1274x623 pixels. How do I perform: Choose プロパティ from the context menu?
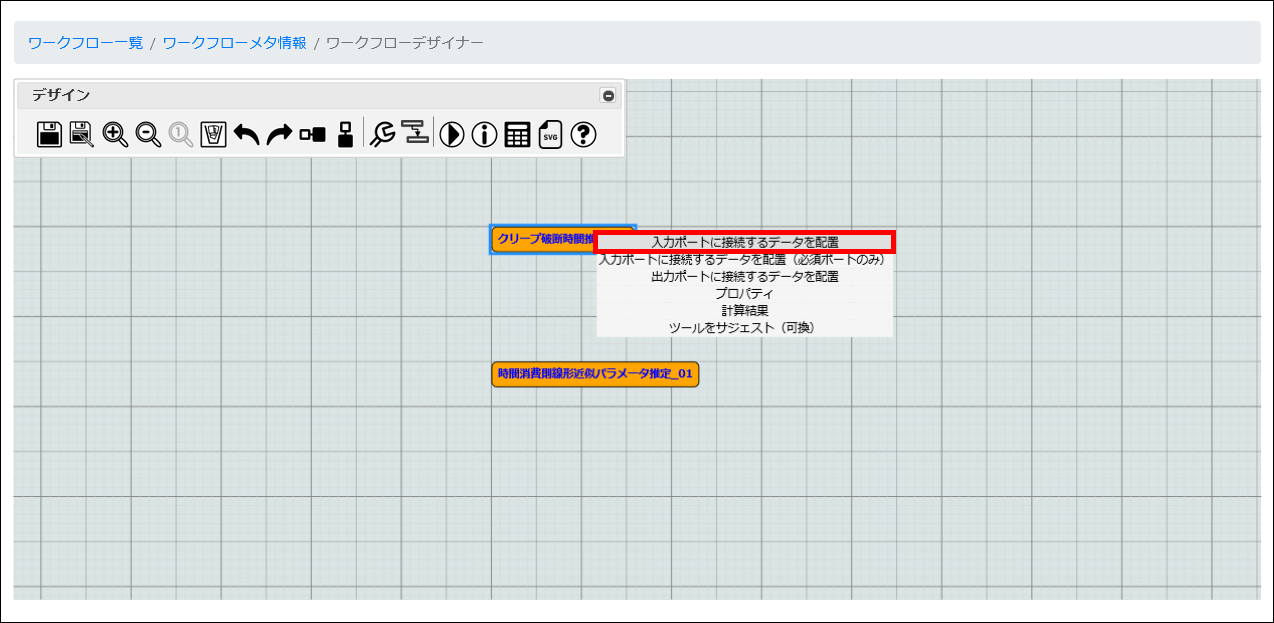(x=745, y=293)
